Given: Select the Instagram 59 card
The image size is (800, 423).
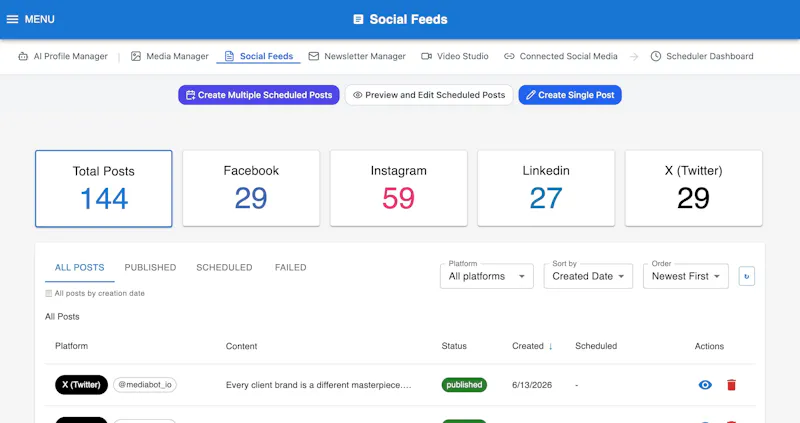Looking at the screenshot, I should (x=398, y=188).
